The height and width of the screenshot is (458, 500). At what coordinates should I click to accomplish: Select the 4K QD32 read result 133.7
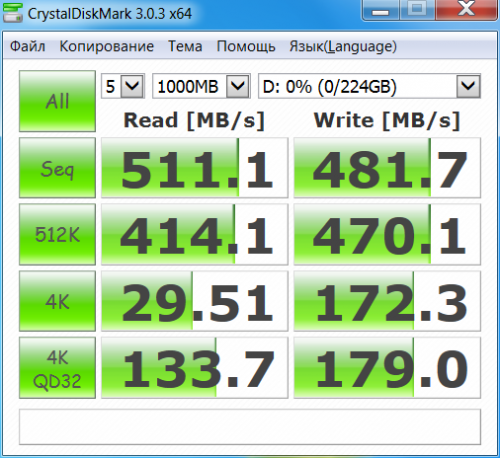pos(195,368)
